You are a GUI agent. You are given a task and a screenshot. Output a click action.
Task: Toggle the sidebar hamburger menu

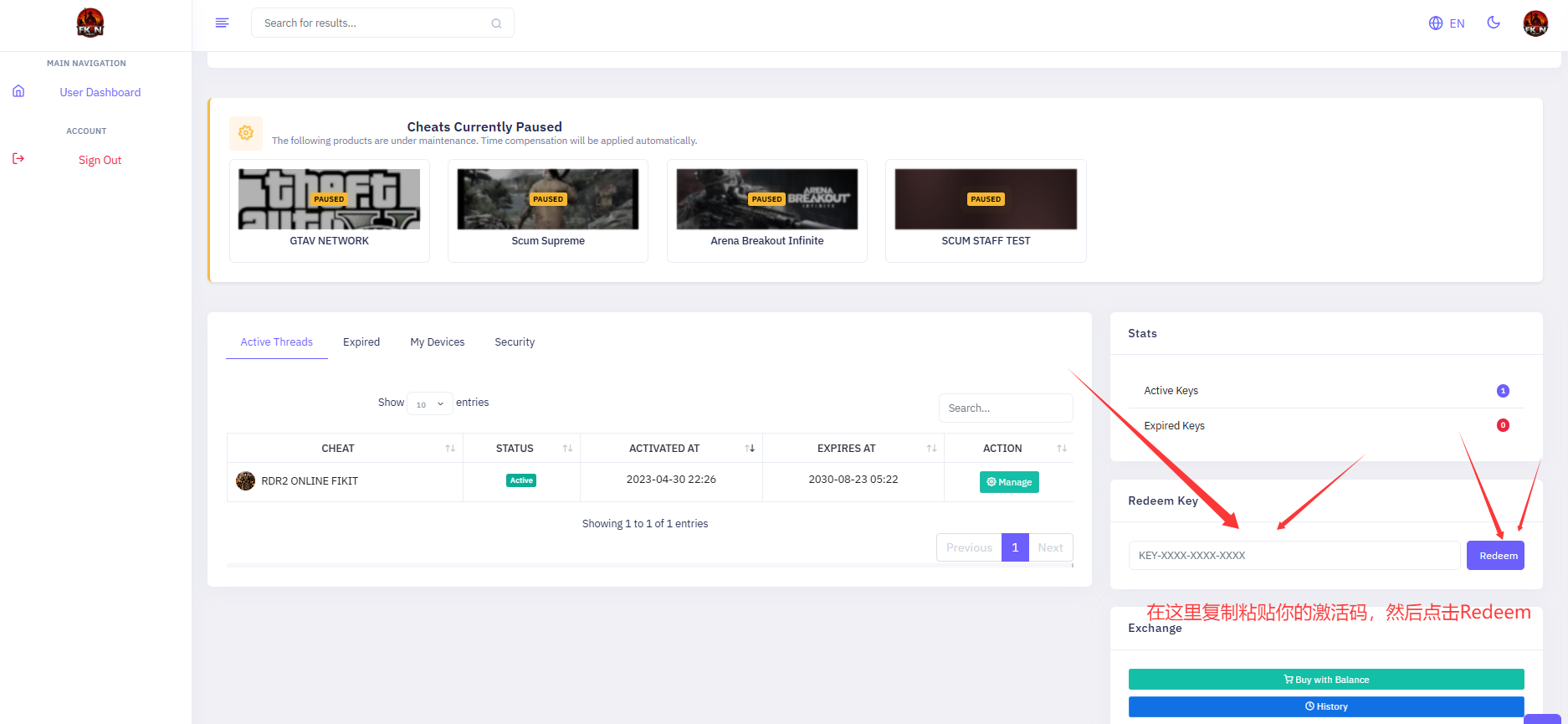click(222, 23)
